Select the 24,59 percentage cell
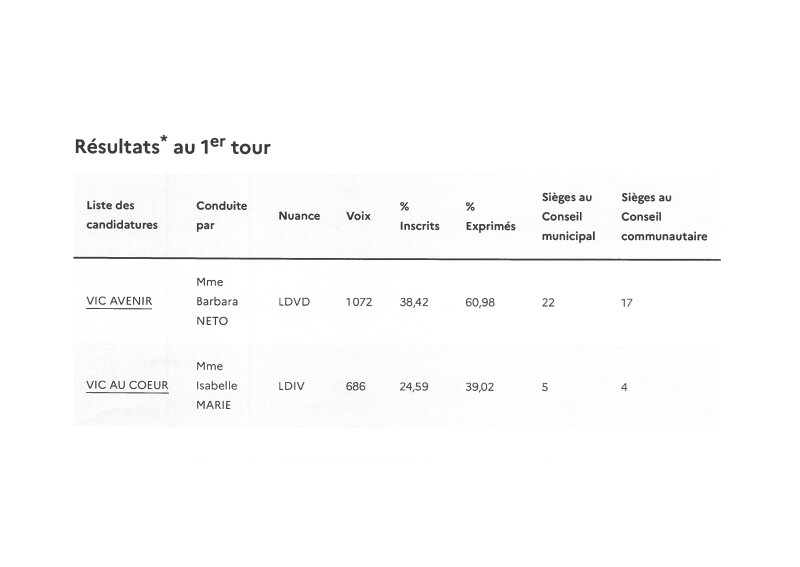 pos(414,386)
